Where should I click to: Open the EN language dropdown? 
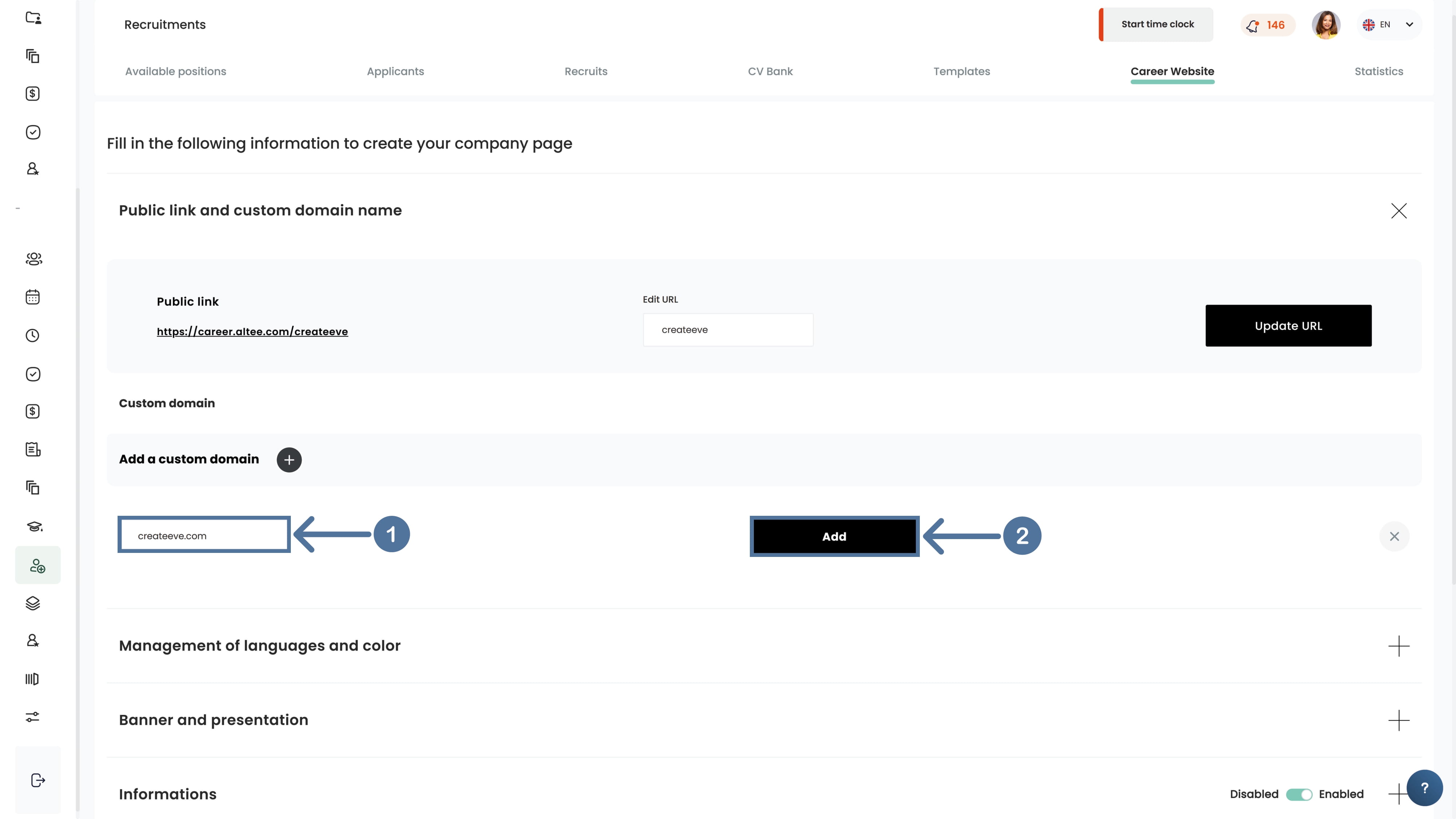1389,25
